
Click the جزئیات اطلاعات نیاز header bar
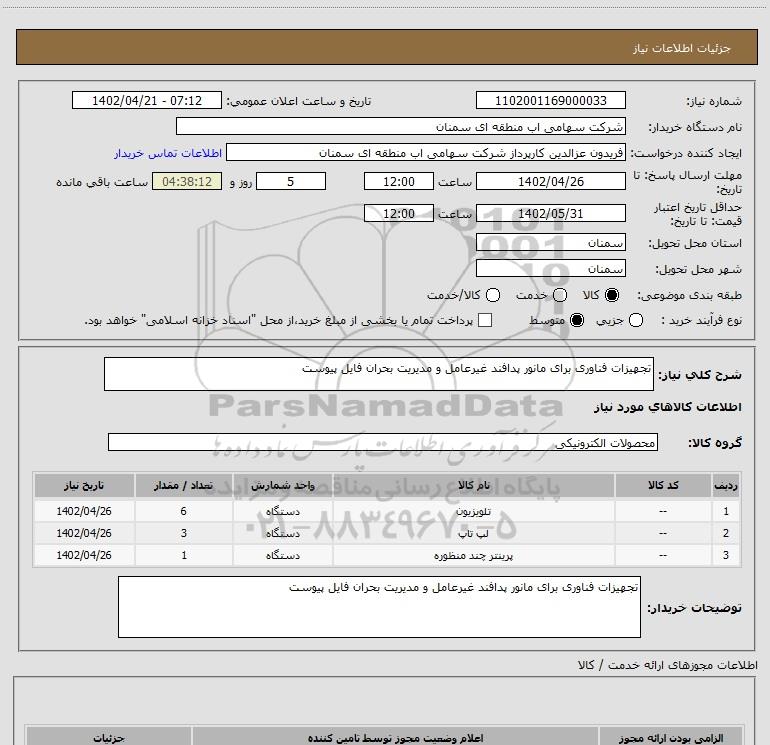pyautogui.click(x=386, y=47)
